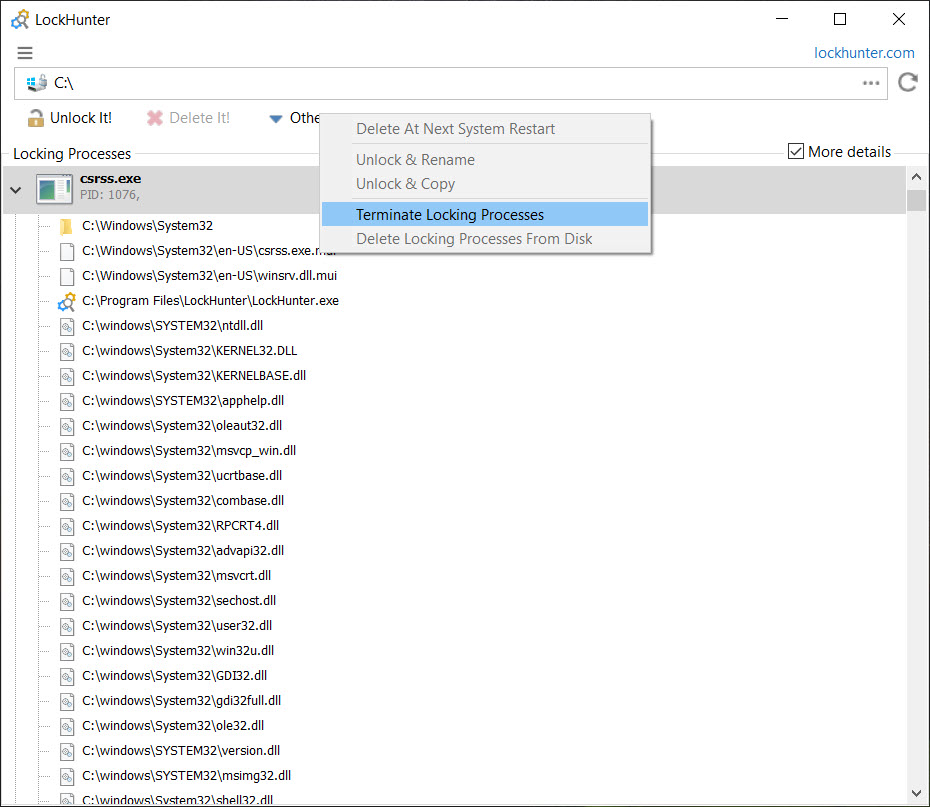Click the PID: 1076 text
Viewport: 930px width, 807px height.
pos(110,195)
